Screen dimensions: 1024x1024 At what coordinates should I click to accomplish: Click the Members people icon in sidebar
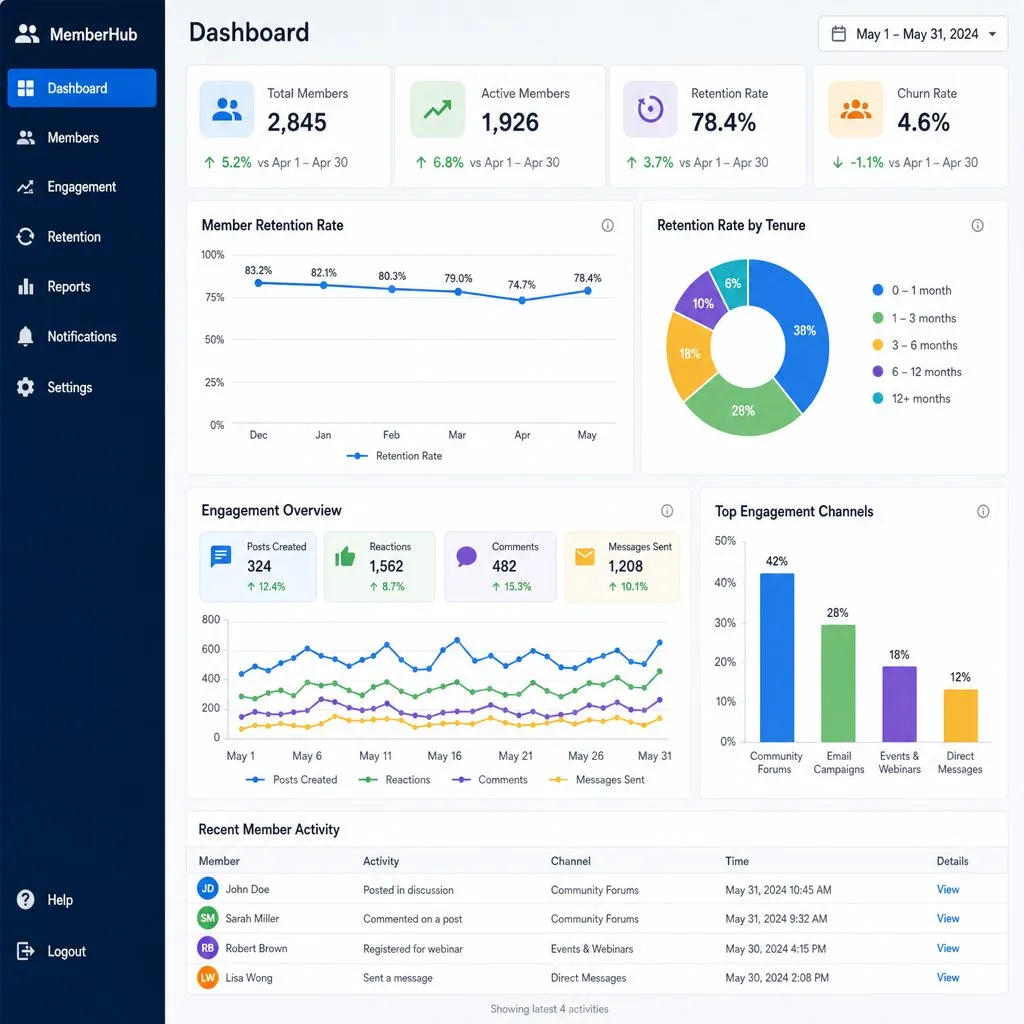25,138
